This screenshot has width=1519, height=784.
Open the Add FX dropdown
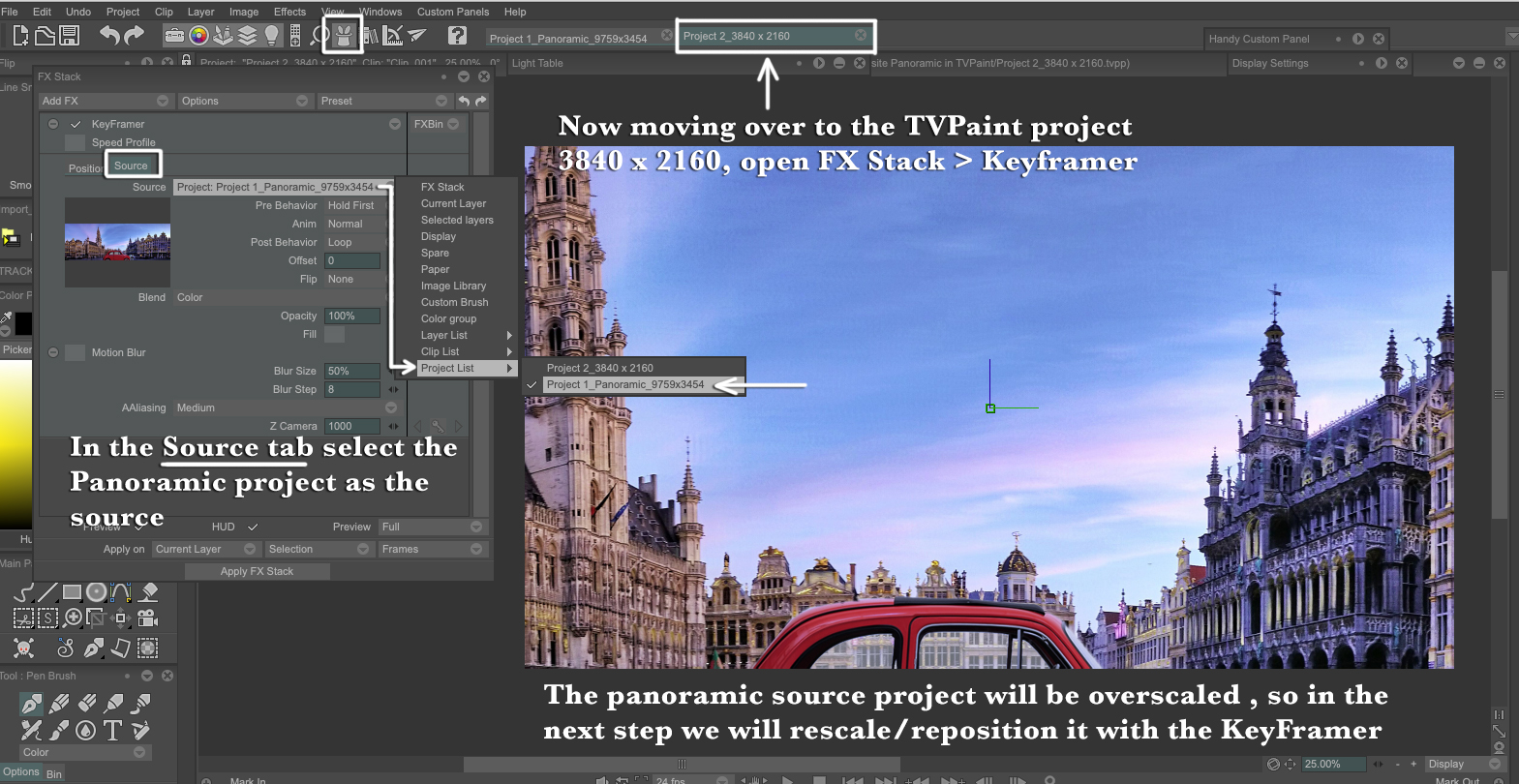pos(106,101)
